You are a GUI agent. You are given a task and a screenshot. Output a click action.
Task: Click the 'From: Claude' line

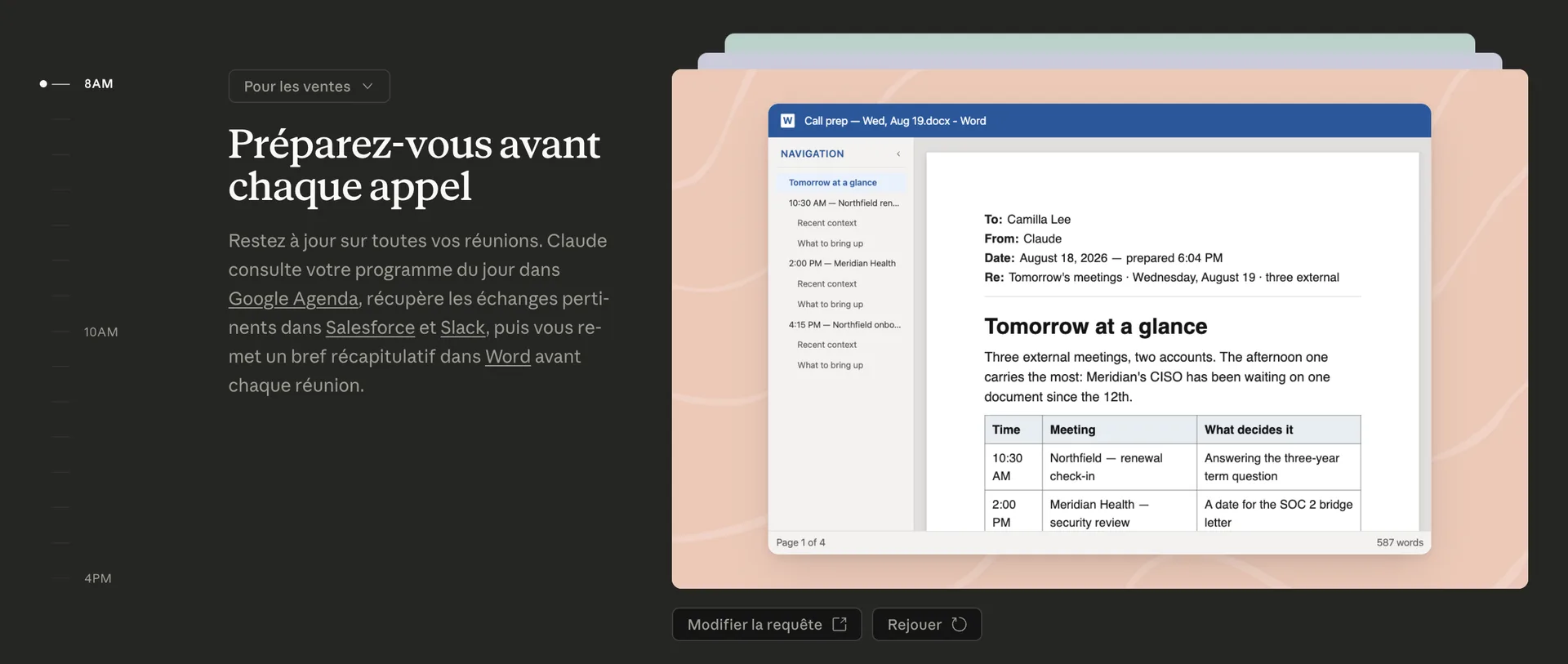[1022, 239]
